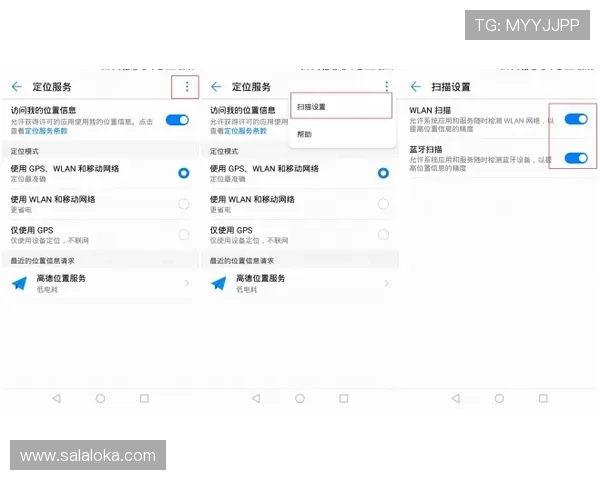The width and height of the screenshot is (600, 480).
Task: Tap Android home circle under menu-open 定位服务 screen
Action: tap(300, 398)
